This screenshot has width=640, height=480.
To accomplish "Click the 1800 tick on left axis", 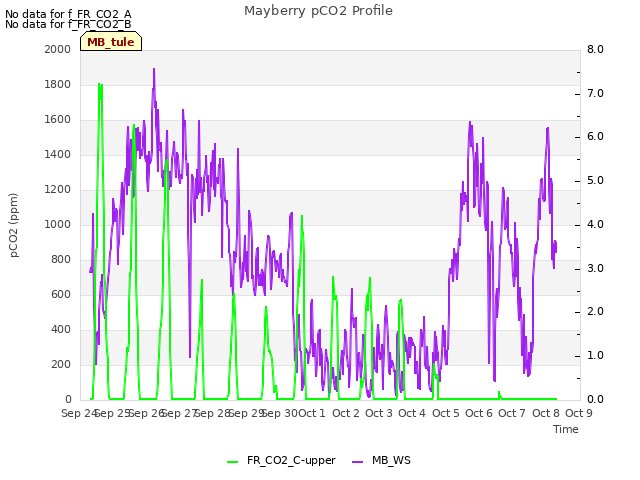I will pyautogui.click(x=58, y=84).
